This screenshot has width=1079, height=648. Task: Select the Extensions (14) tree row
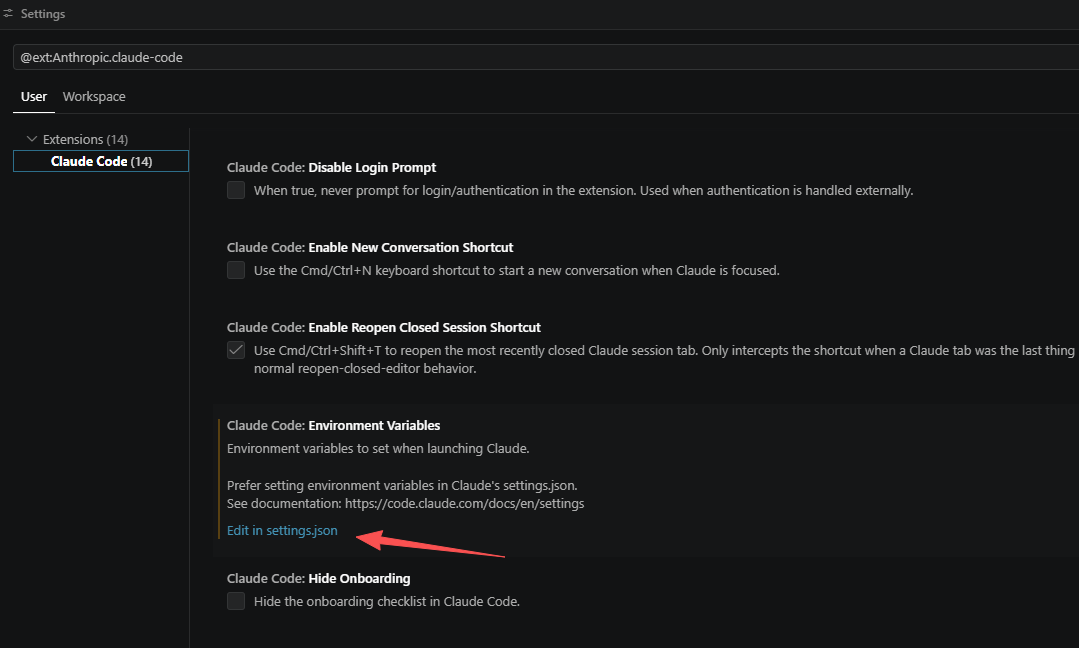[x=100, y=140]
